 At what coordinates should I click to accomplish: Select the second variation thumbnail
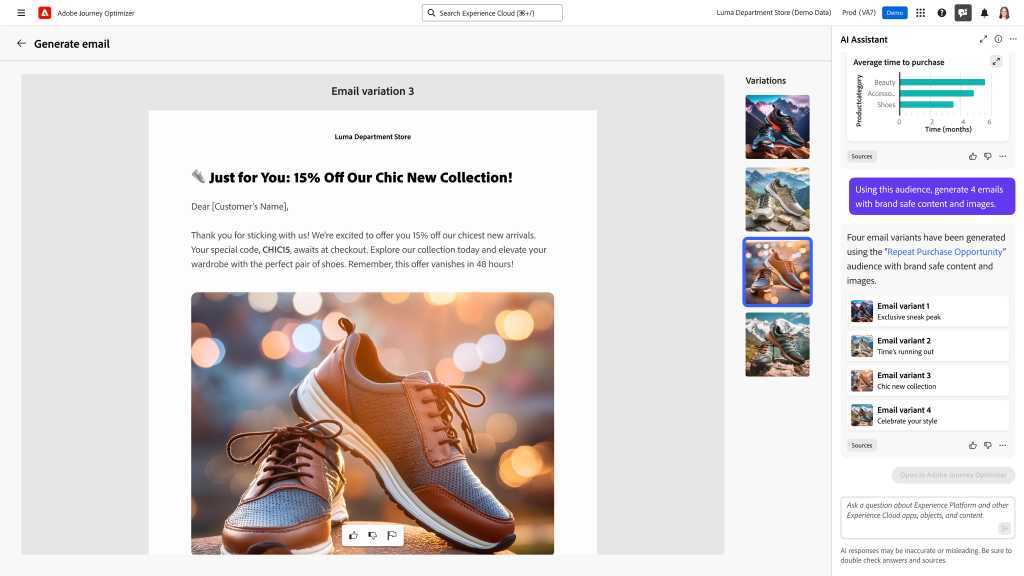(777, 199)
